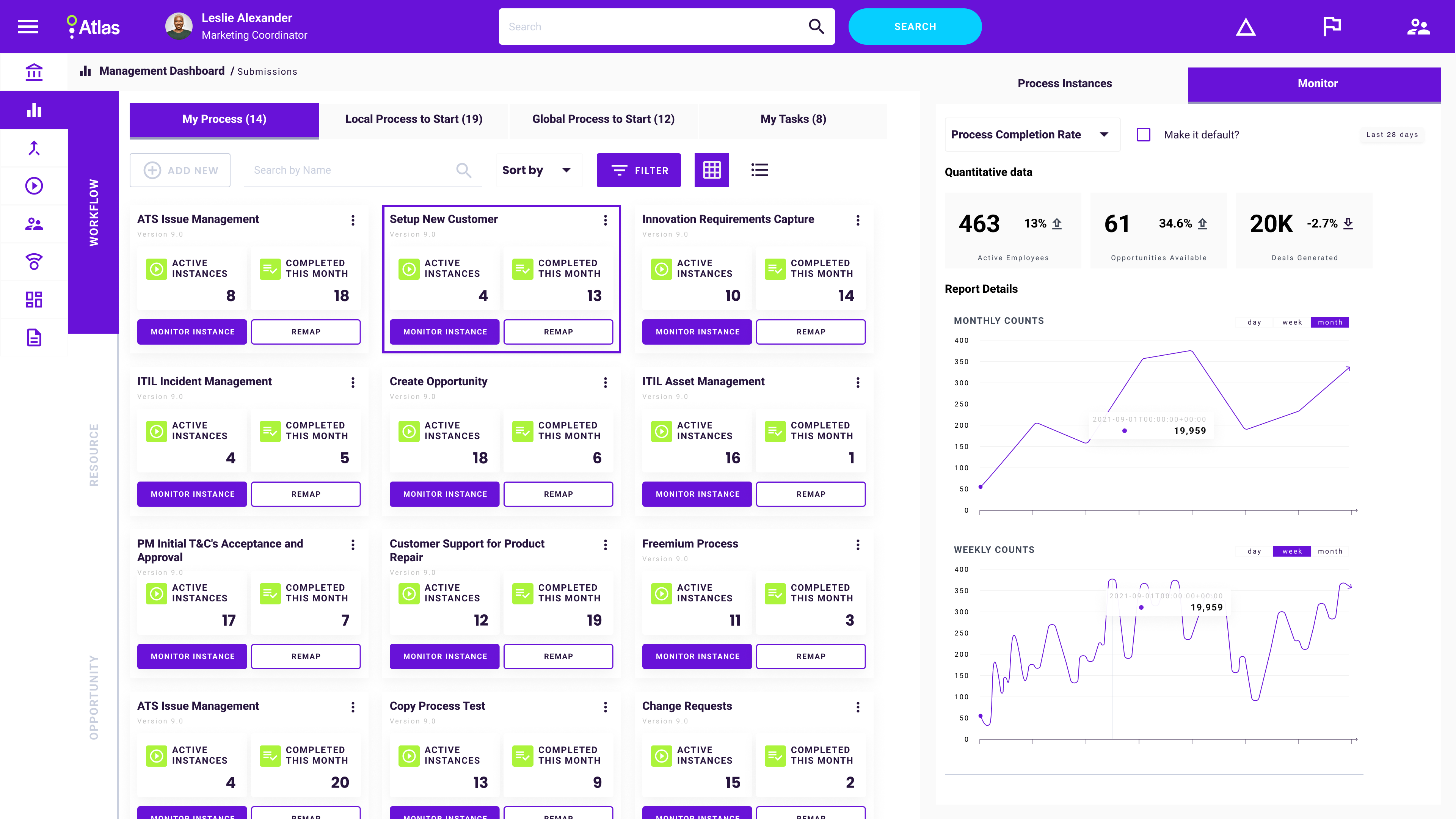Open Setup New Customer kebab menu
This screenshot has height=819, width=1456.
click(606, 220)
